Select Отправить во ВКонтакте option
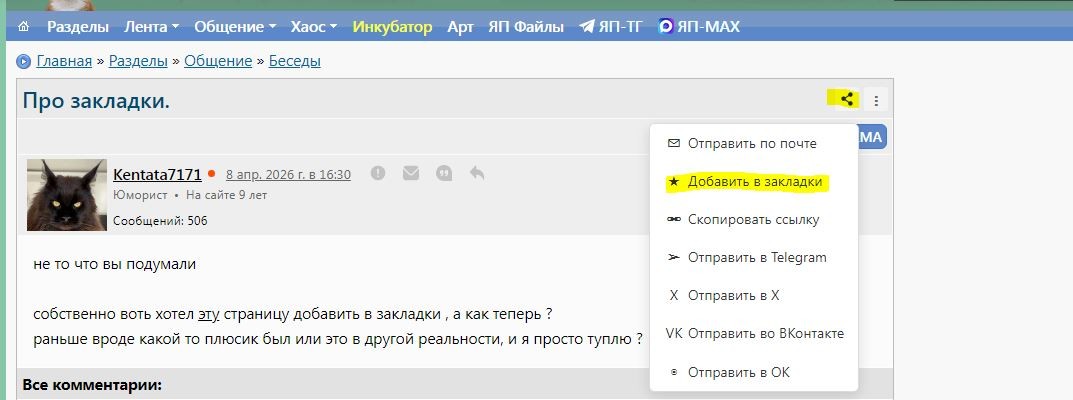1073x400 pixels. [753, 334]
